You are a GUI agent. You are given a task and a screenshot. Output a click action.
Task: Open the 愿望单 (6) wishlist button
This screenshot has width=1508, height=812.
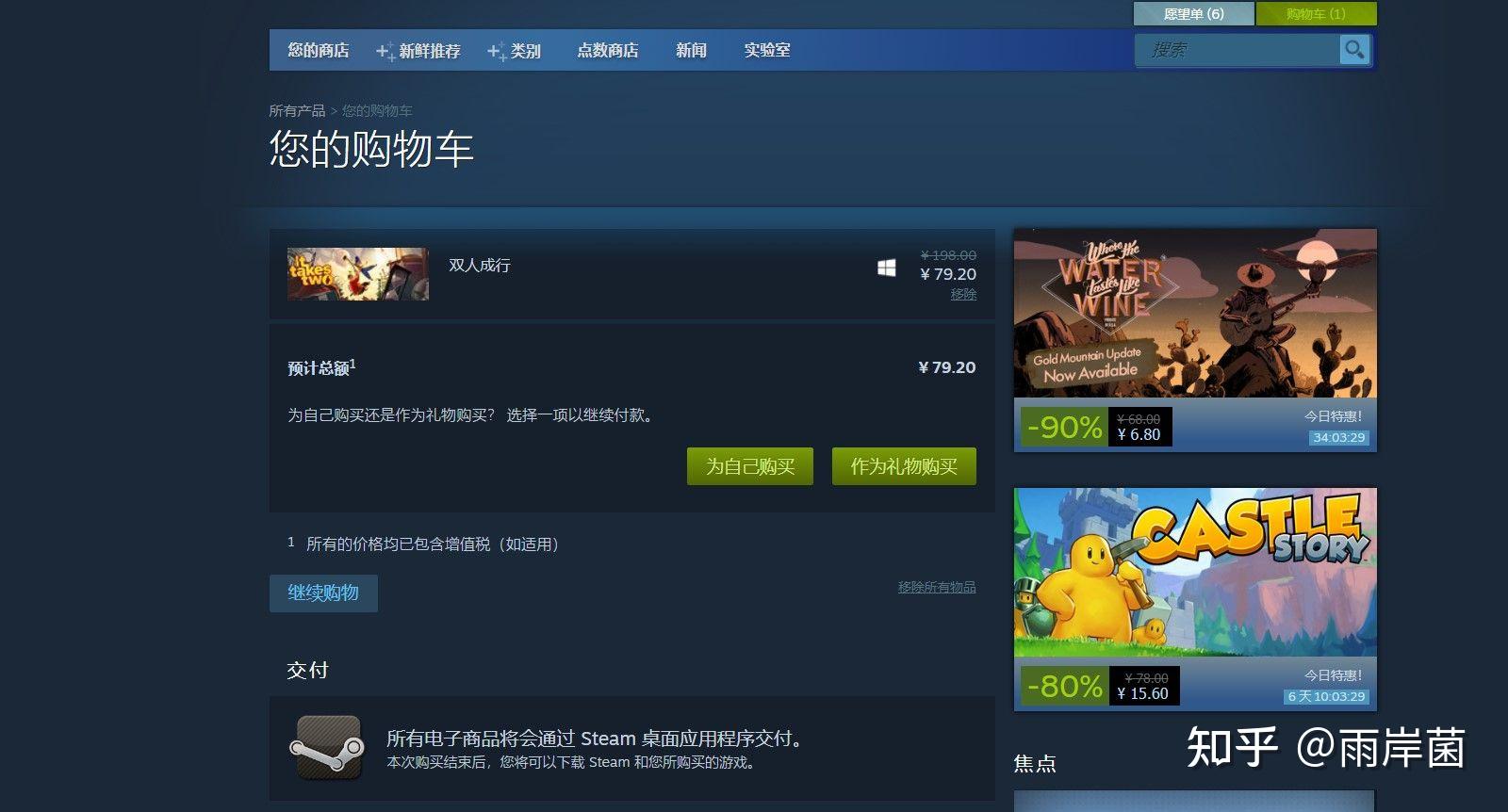click(x=1193, y=14)
